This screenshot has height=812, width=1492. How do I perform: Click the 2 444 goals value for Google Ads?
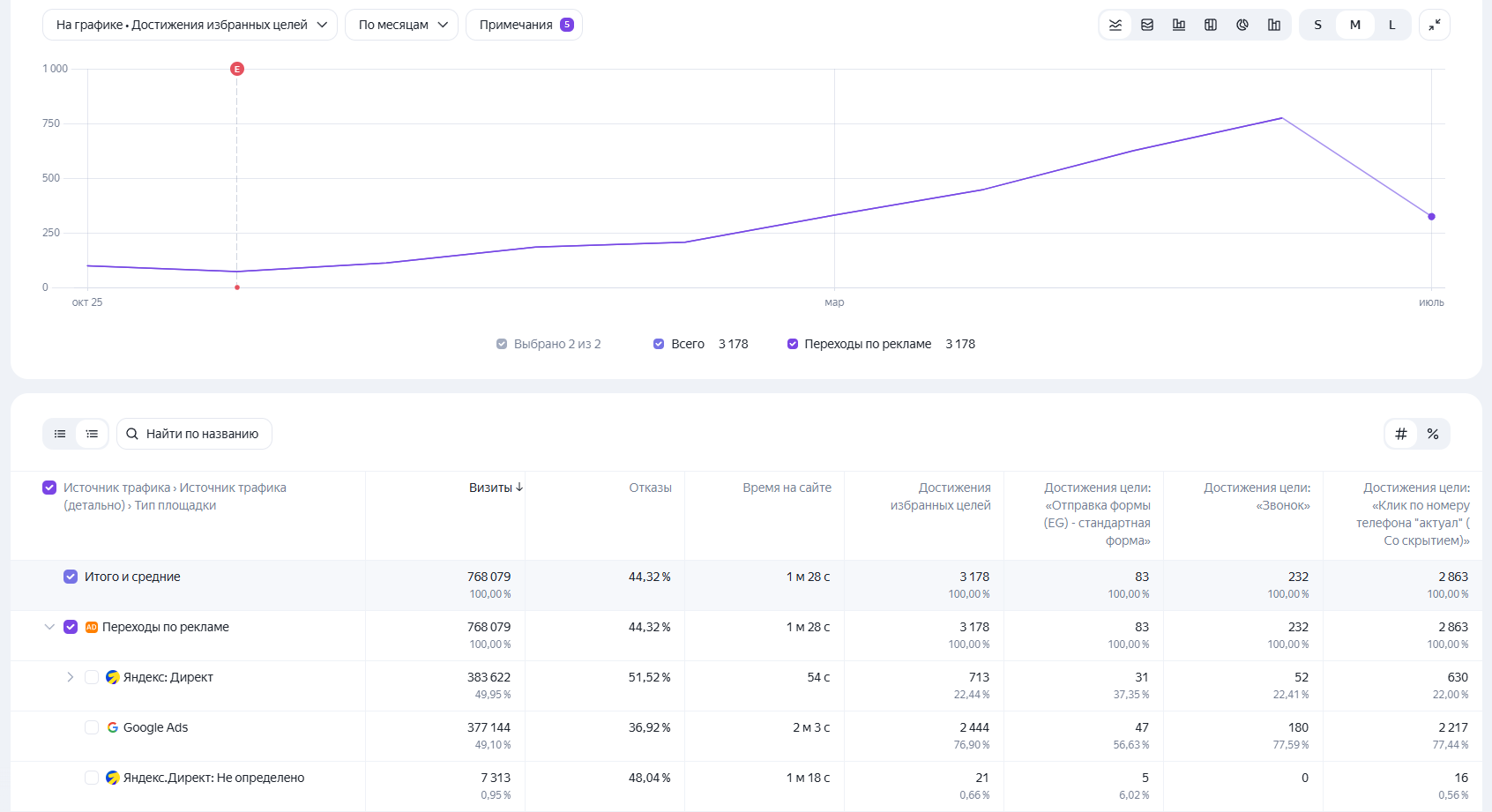tap(974, 727)
